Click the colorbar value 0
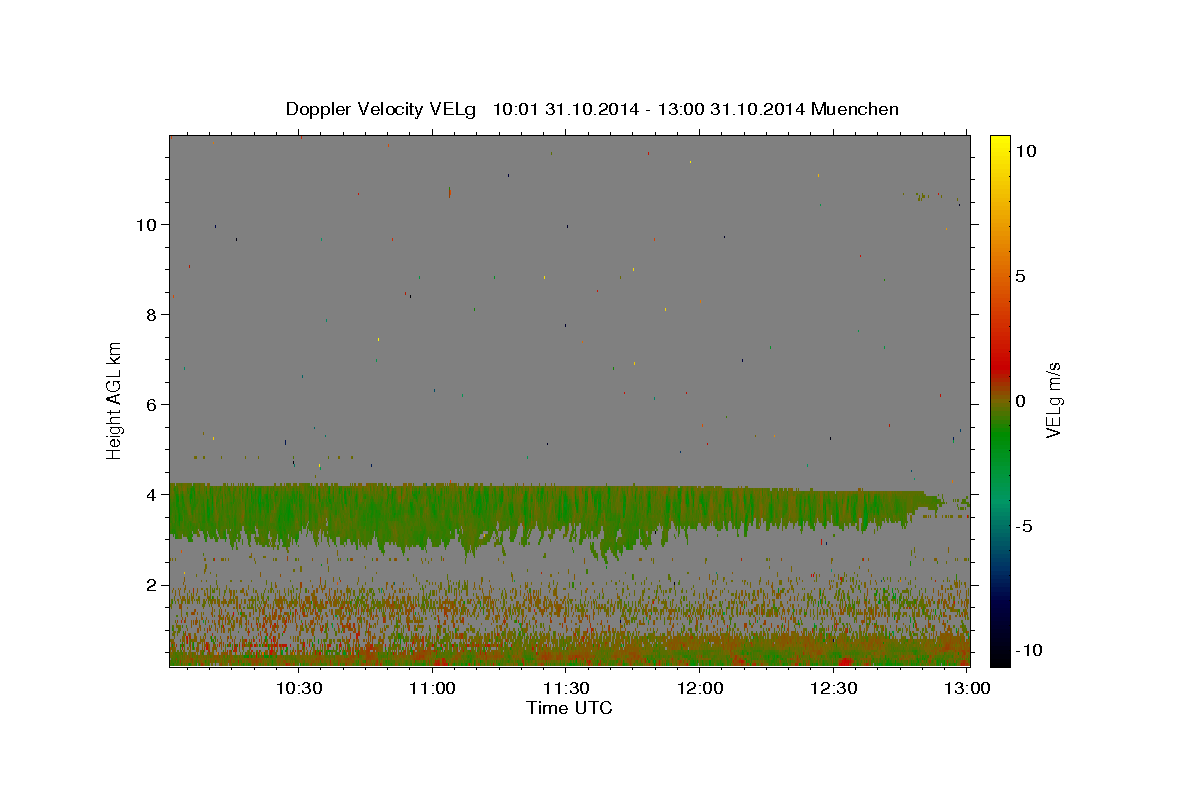1200x800 pixels. pyautogui.click(x=1020, y=401)
